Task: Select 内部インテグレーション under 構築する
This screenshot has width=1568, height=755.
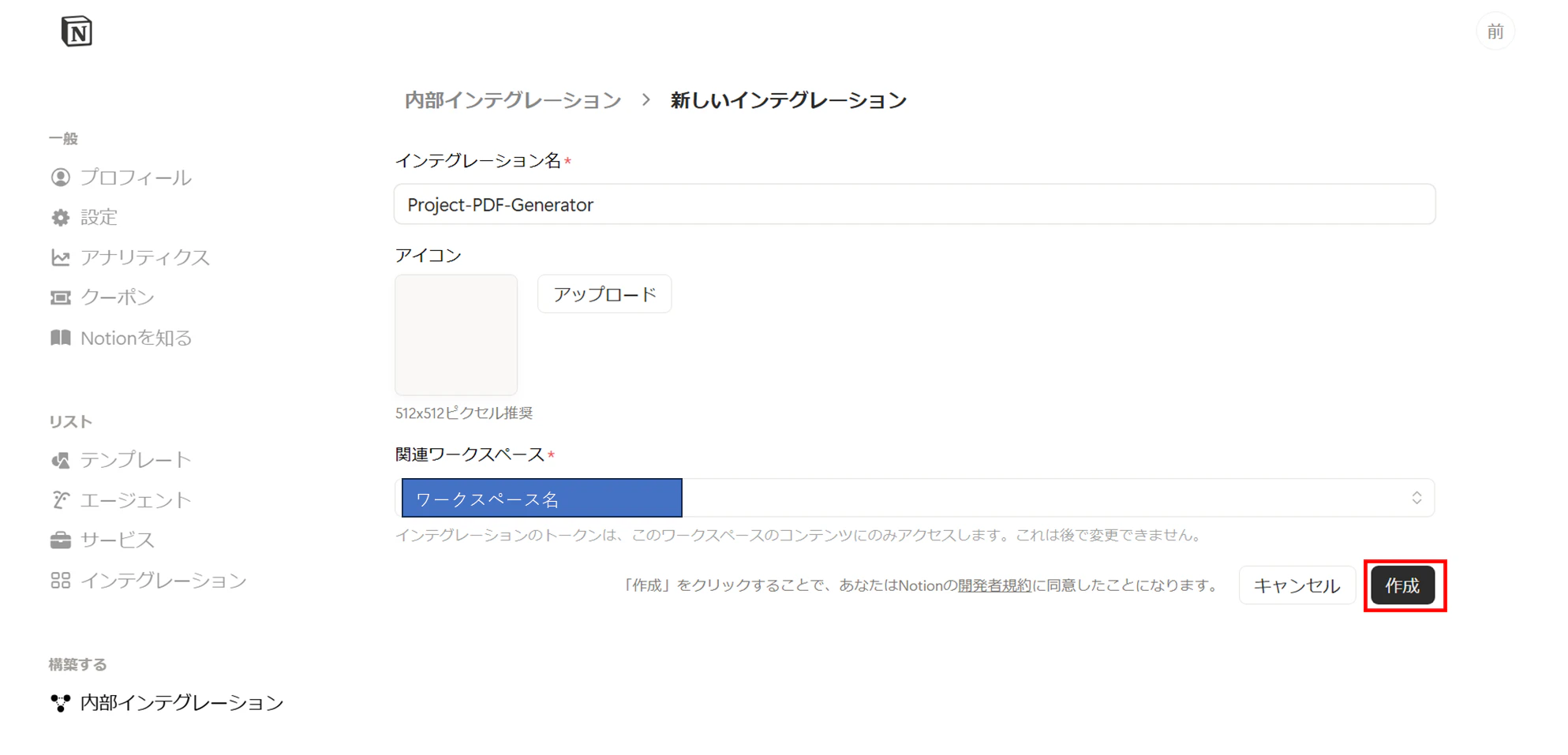Action: pos(181,702)
